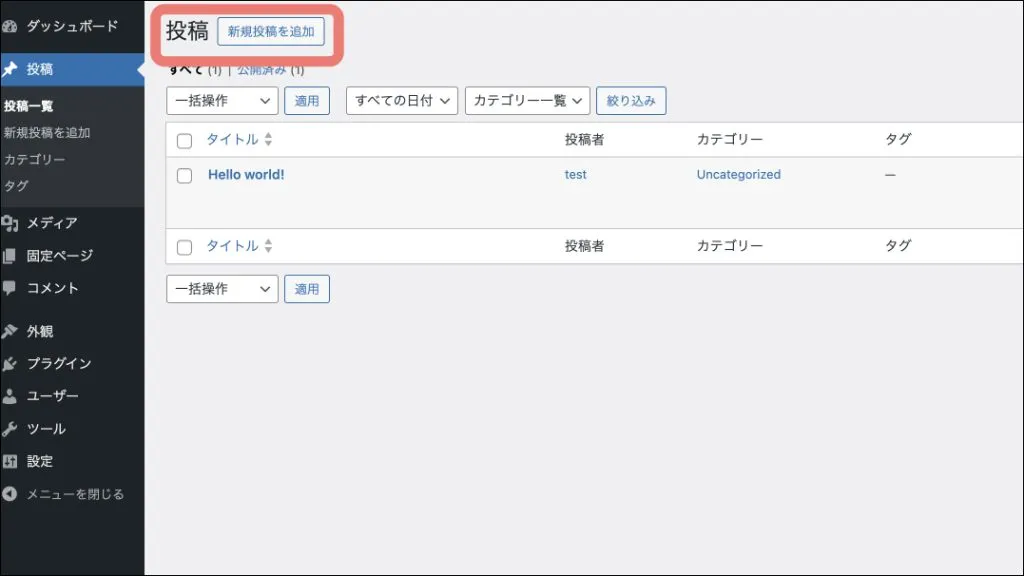The height and width of the screenshot is (576, 1024).
Task: Click the 投稿者 column label in footer row
Action: [584, 246]
